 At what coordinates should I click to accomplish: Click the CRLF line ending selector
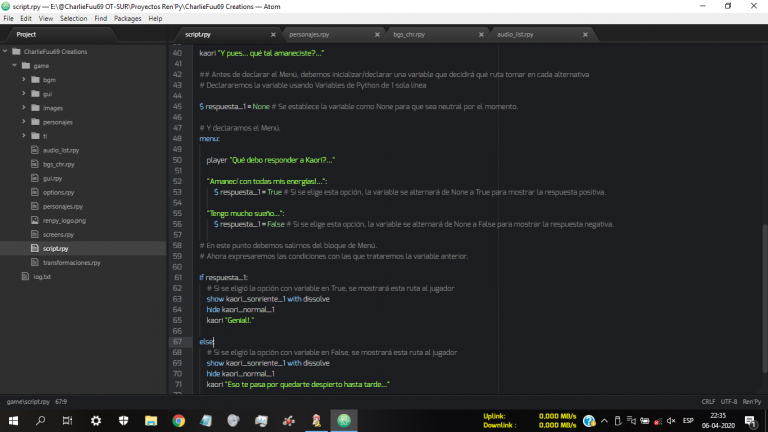point(706,400)
